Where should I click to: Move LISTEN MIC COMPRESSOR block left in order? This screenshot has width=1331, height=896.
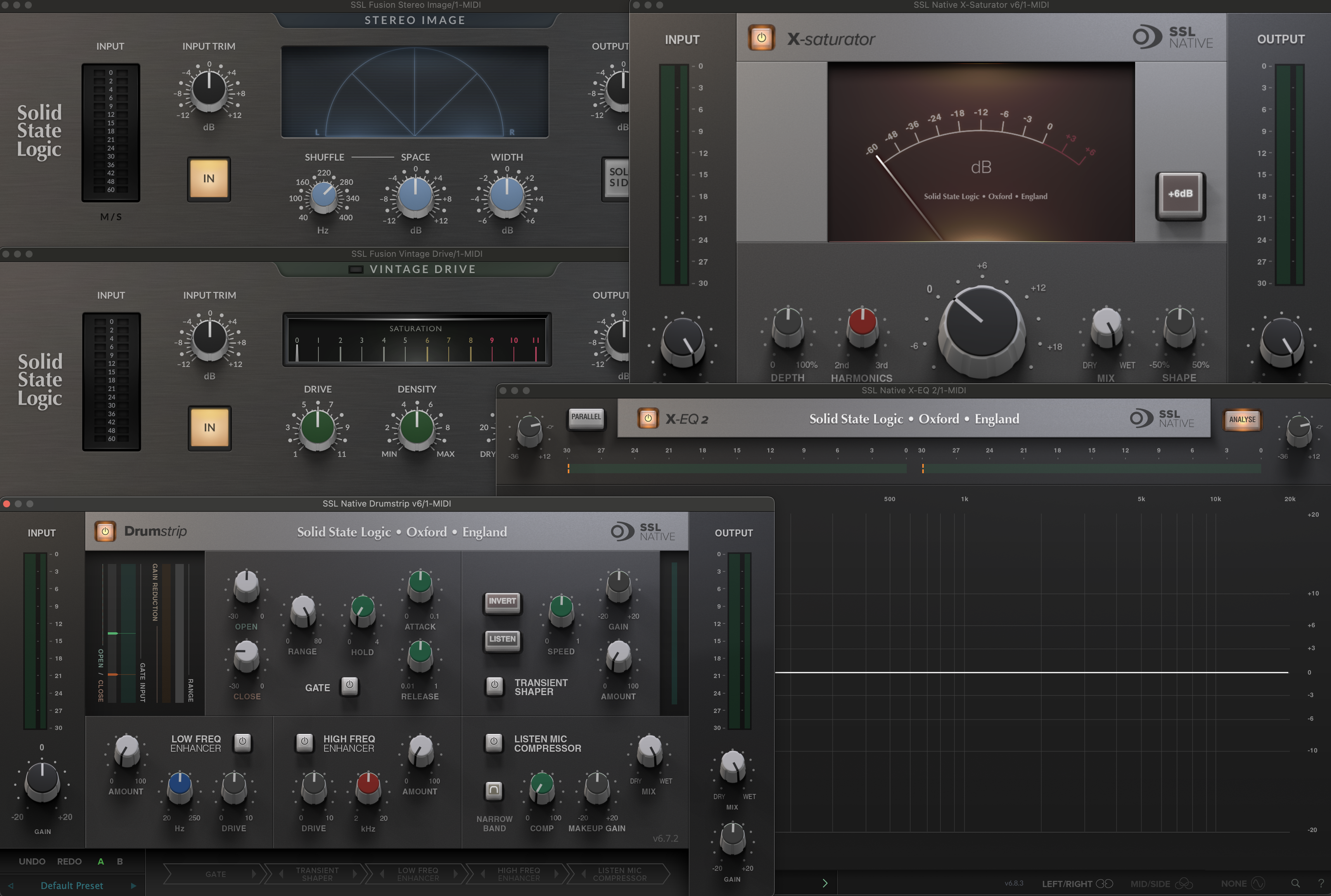click(x=583, y=874)
